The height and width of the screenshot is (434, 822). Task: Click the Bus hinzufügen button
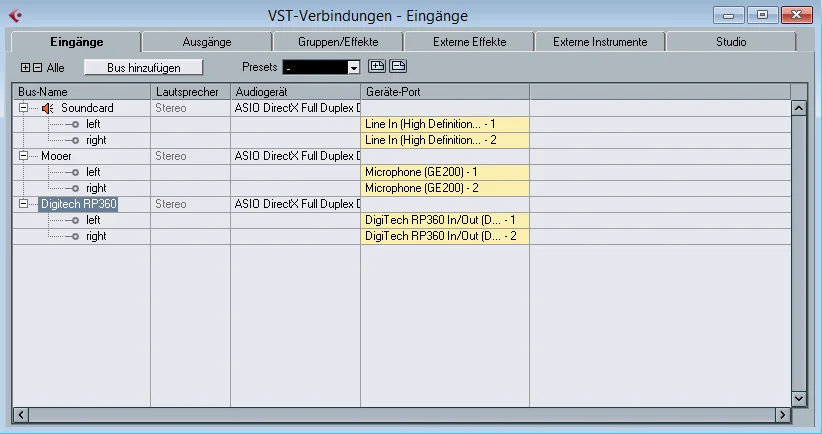pyautogui.click(x=144, y=68)
